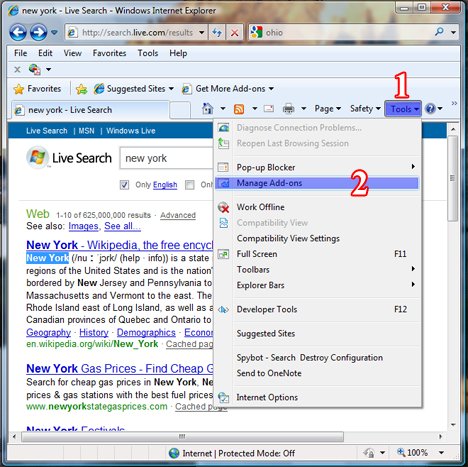Click the Tools command bar button
The image size is (468, 467).
click(403, 109)
